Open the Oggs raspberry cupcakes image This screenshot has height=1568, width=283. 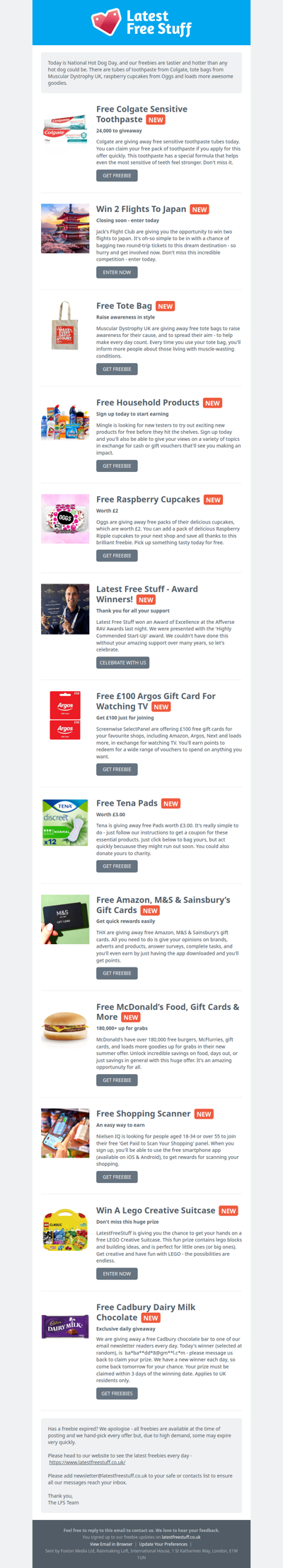point(65,519)
